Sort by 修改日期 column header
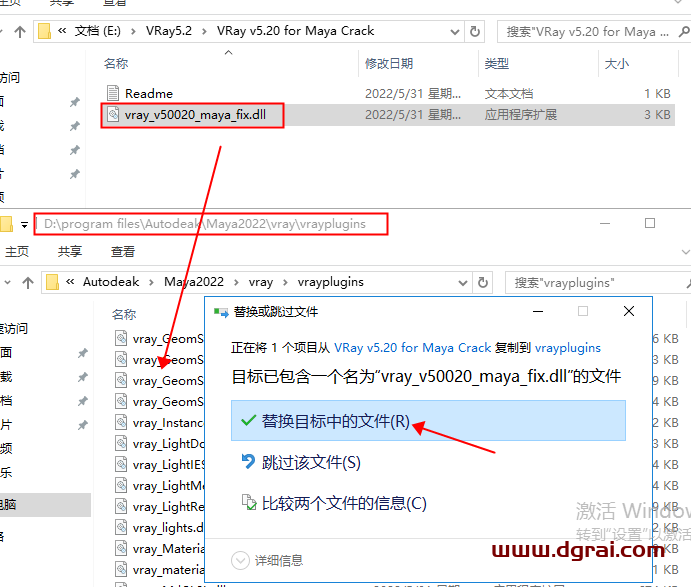This screenshot has width=691, height=587. [x=389, y=63]
